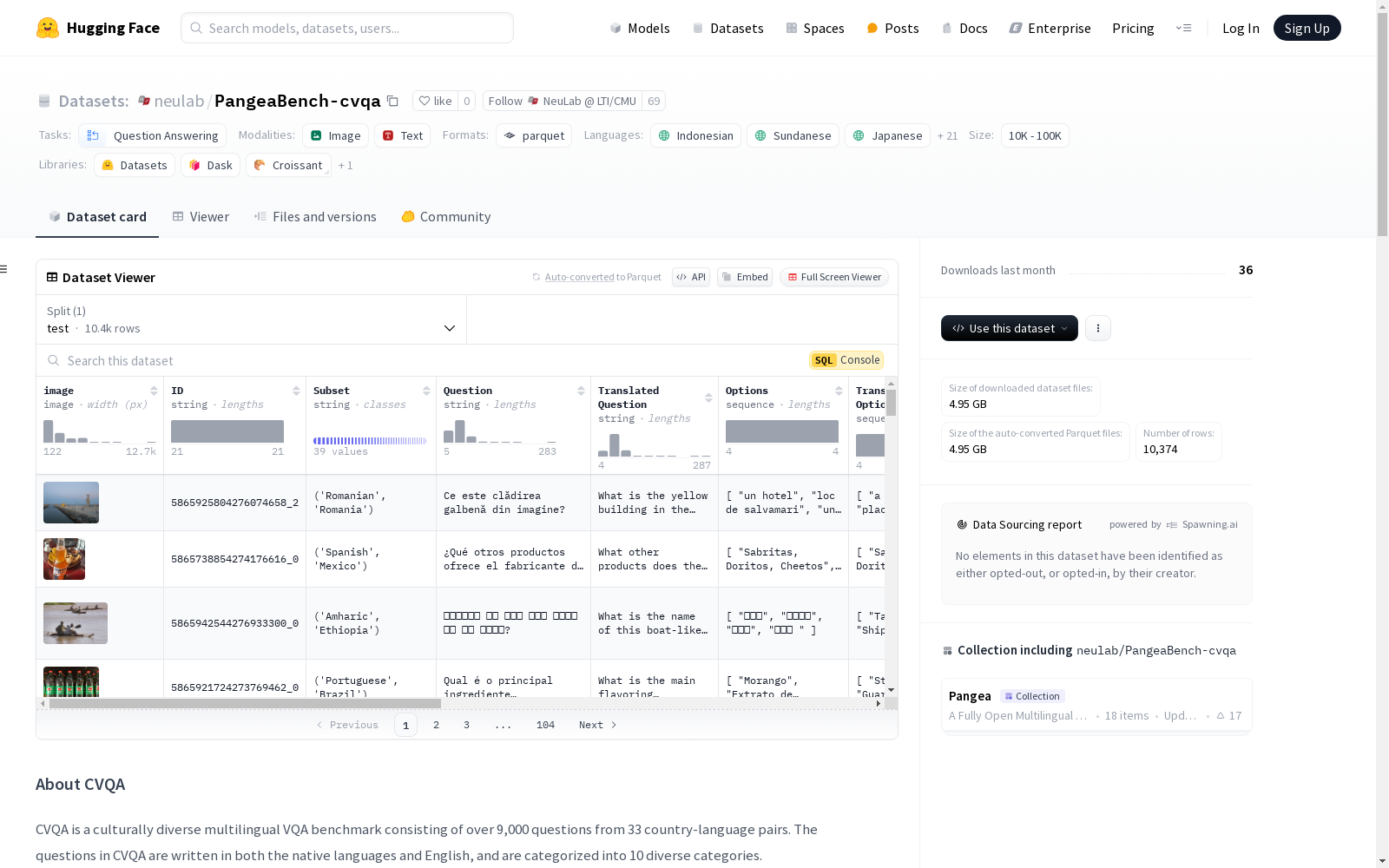Click the Spawning.ai link
The image size is (1389, 868).
[x=1202, y=524]
